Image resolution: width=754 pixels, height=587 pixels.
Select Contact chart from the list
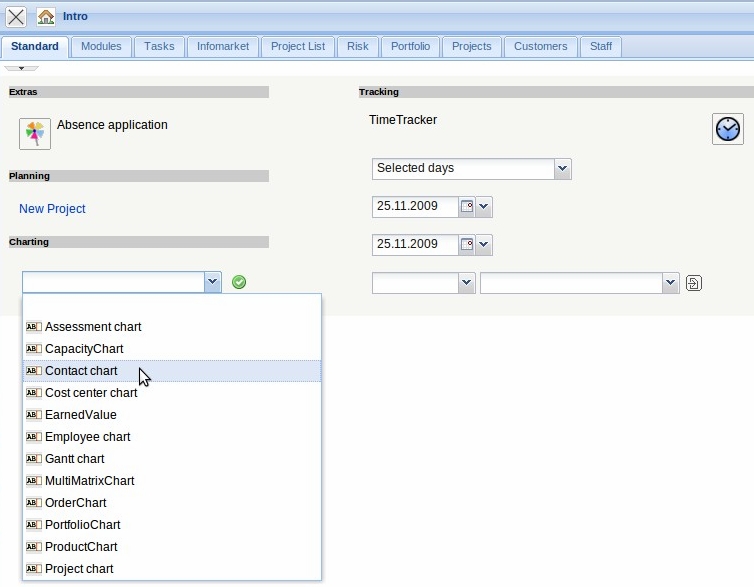pos(81,371)
